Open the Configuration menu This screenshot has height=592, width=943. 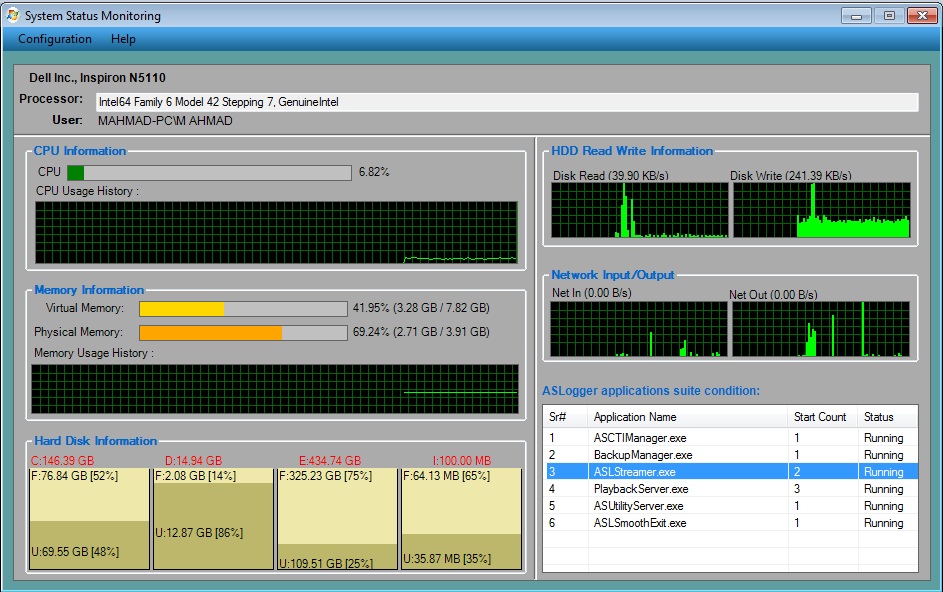pos(53,39)
